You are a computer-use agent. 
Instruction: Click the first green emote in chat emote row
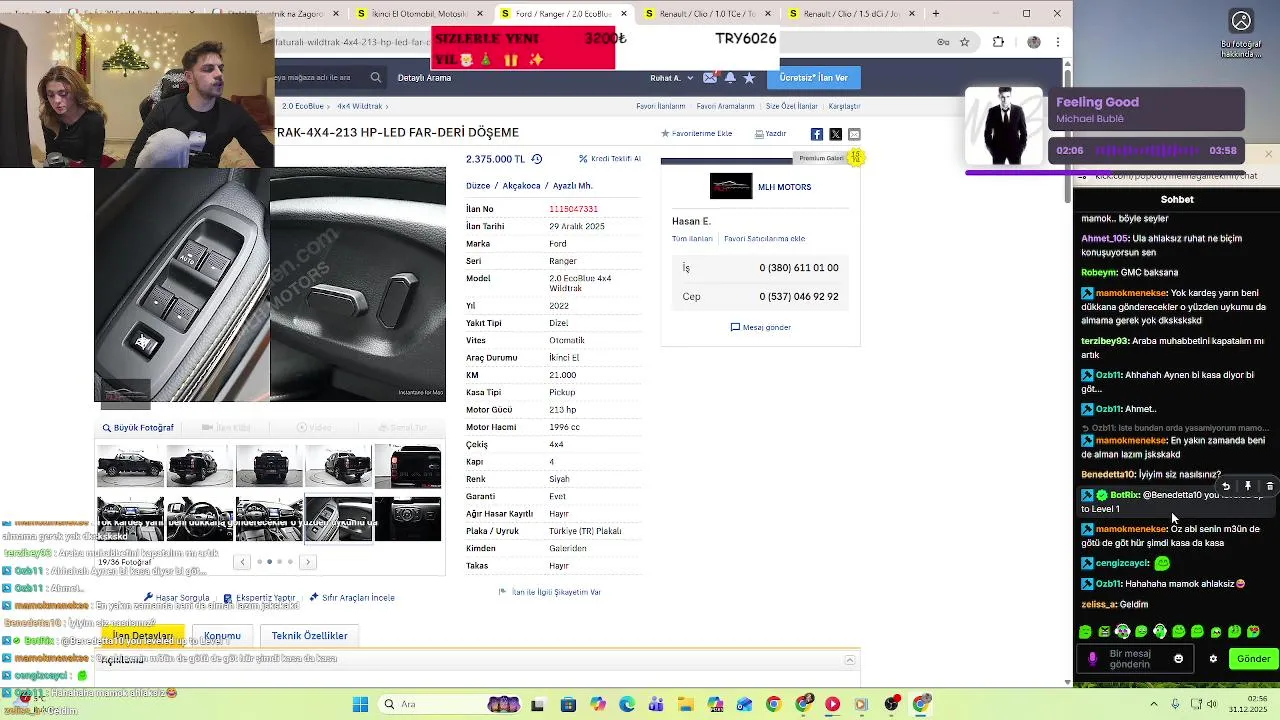coord(1085,632)
